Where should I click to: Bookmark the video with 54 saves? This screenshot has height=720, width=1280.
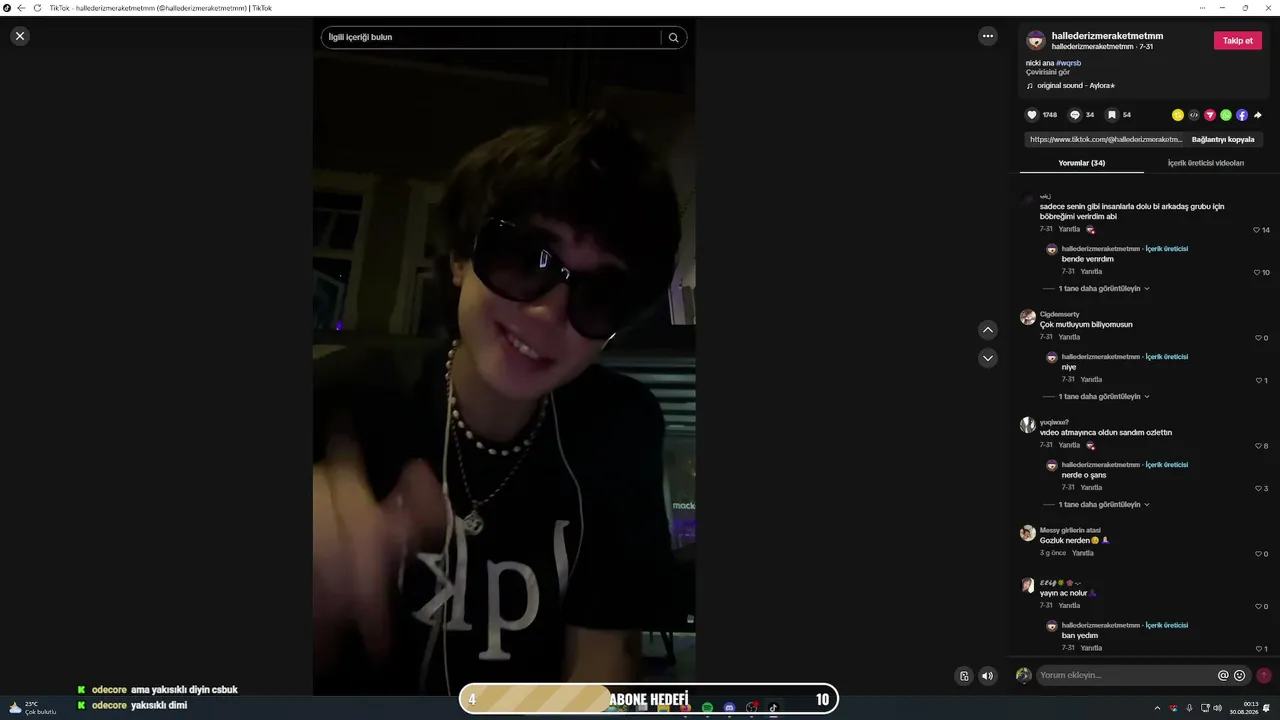[x=1111, y=115]
